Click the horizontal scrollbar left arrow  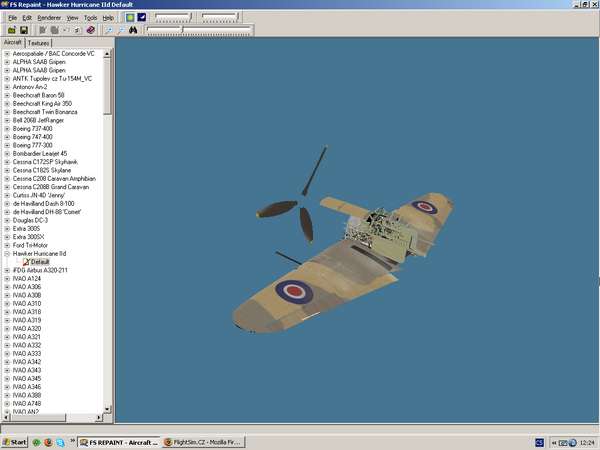click(x=7, y=417)
